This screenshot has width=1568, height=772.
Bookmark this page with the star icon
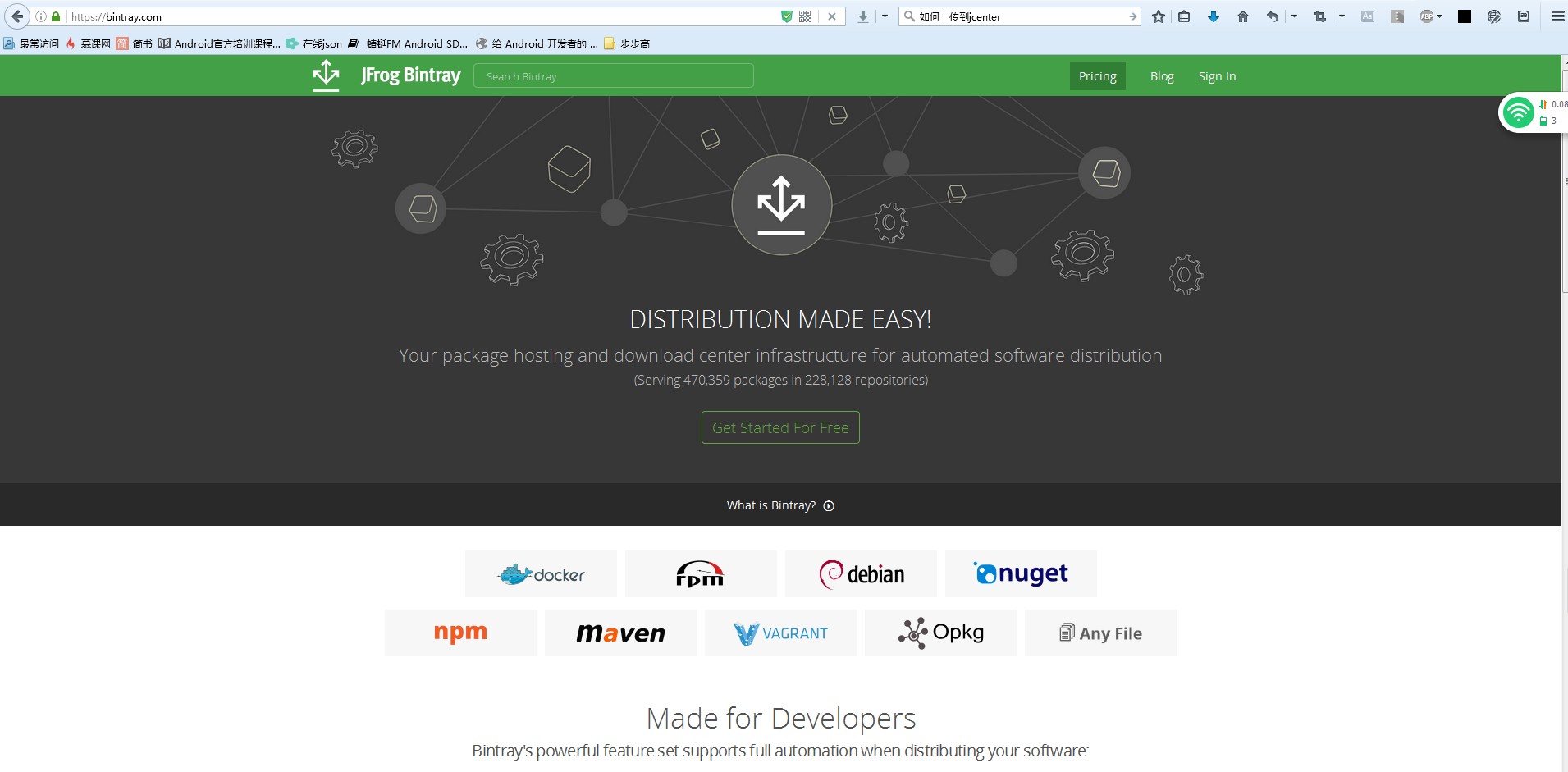click(x=1159, y=16)
